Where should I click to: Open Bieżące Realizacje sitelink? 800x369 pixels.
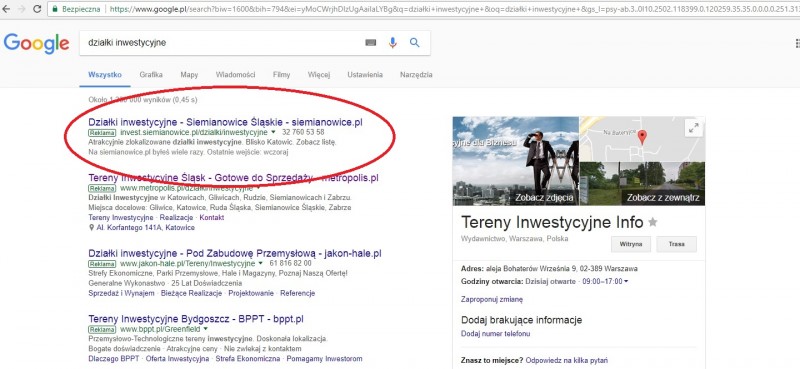191,293
